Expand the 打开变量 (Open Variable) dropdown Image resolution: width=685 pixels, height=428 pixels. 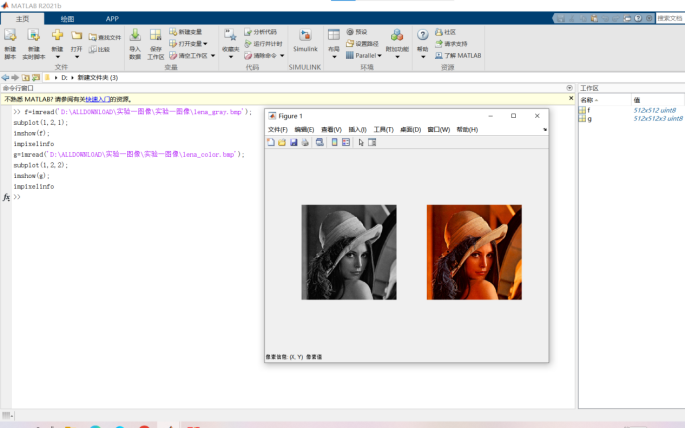[205, 44]
